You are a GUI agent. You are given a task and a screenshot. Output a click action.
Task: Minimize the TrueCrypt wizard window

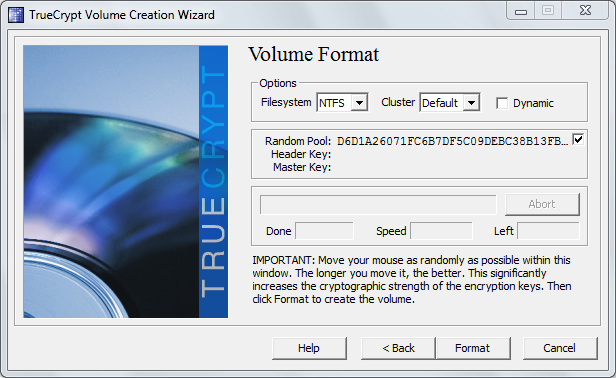coord(521,11)
